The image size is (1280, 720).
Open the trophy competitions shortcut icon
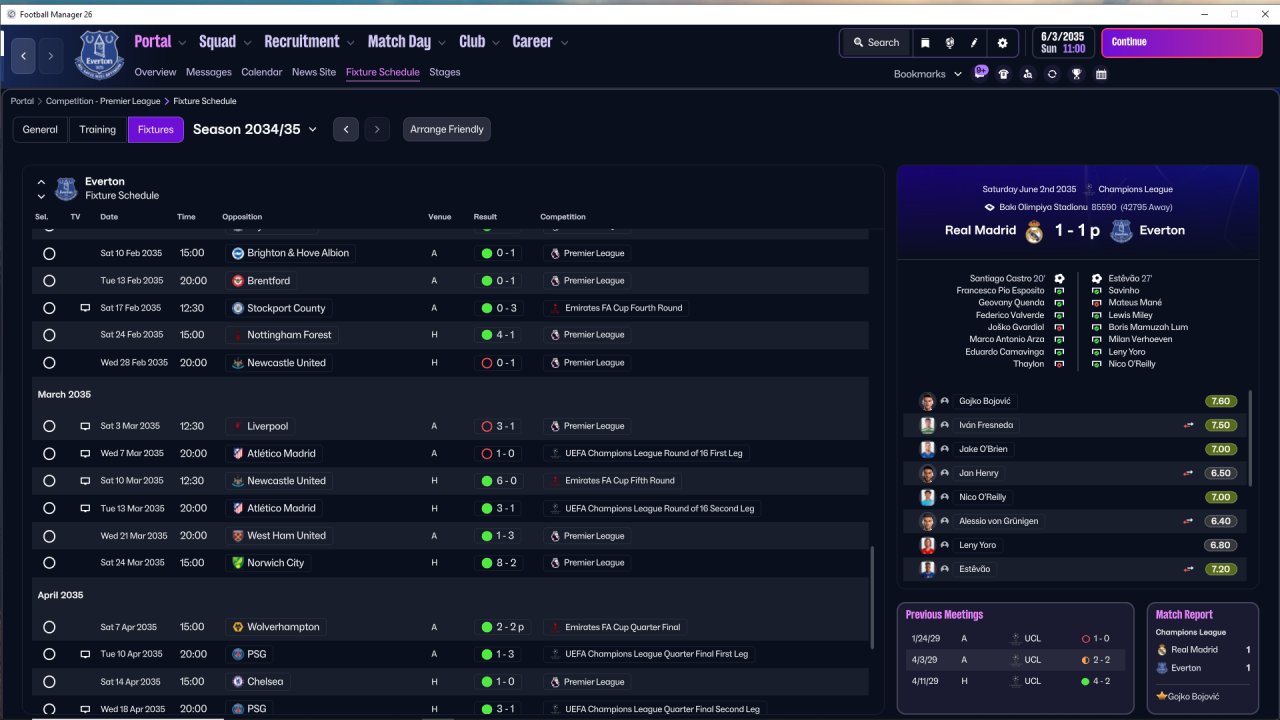1076,74
